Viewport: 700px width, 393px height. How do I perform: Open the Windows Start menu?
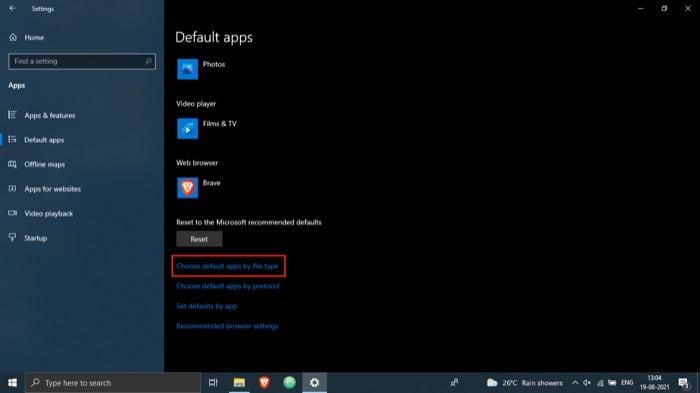click(x=12, y=383)
